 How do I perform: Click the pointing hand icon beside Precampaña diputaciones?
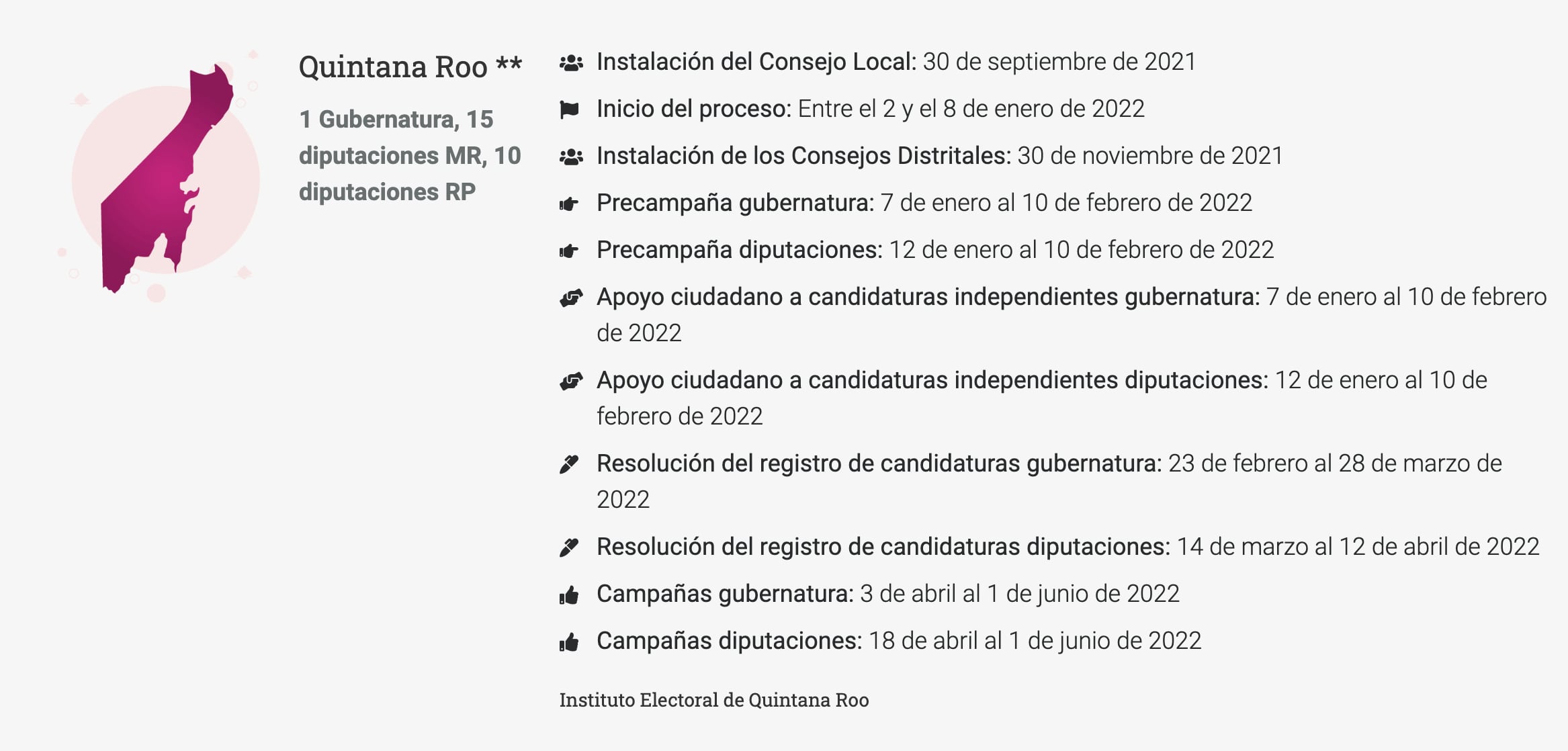[569, 251]
